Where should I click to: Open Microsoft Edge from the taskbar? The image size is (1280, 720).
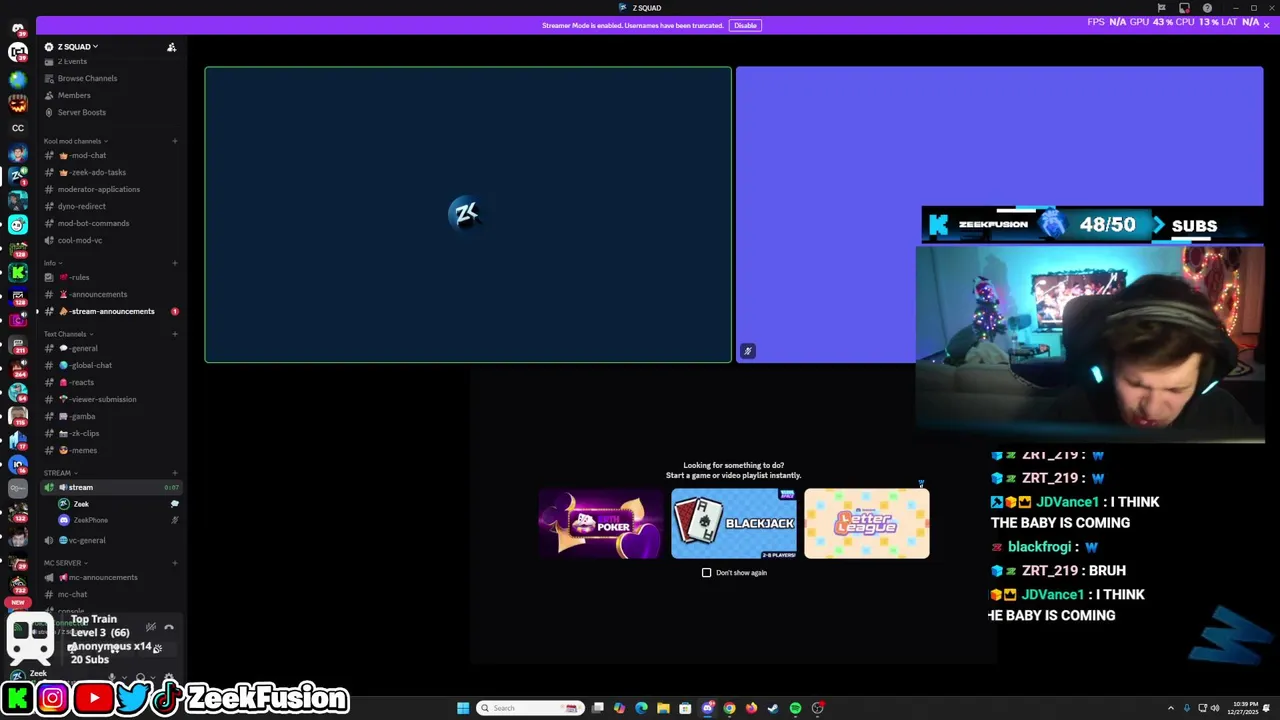point(641,708)
